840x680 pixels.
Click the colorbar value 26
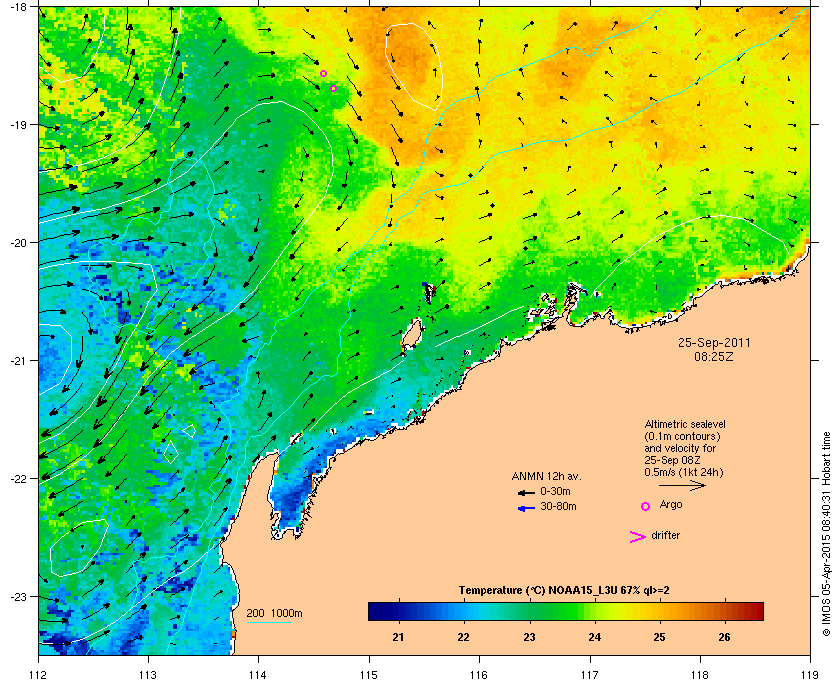(x=724, y=637)
